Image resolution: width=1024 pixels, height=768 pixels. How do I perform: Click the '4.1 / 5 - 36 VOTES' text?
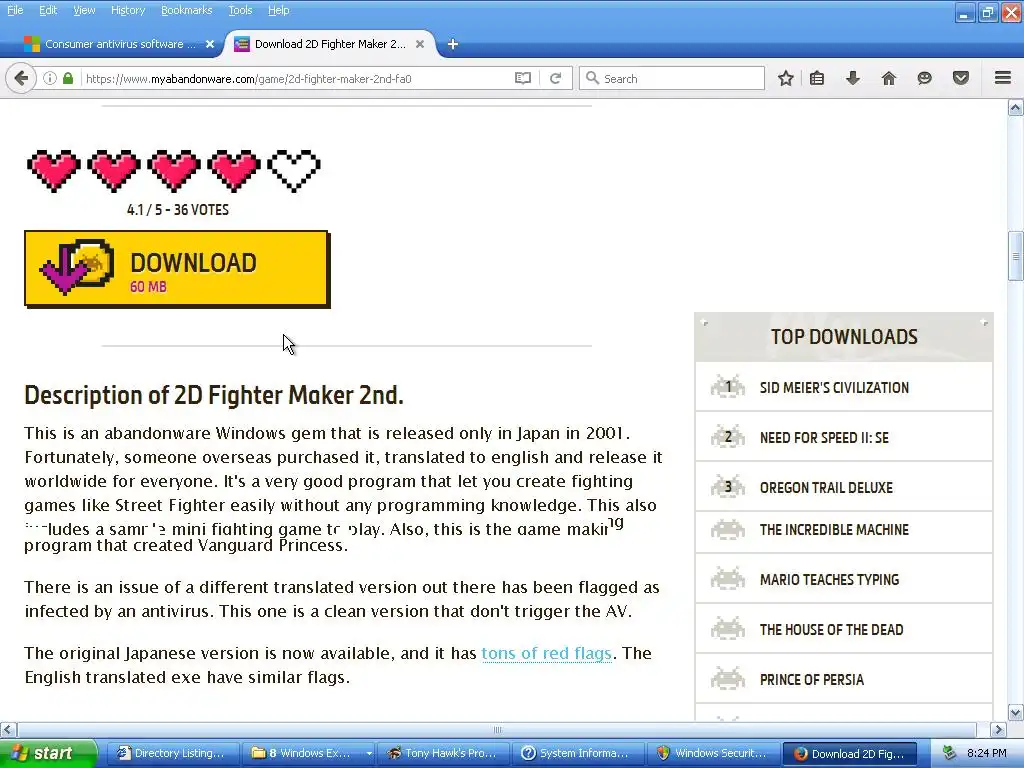pyautogui.click(x=178, y=210)
